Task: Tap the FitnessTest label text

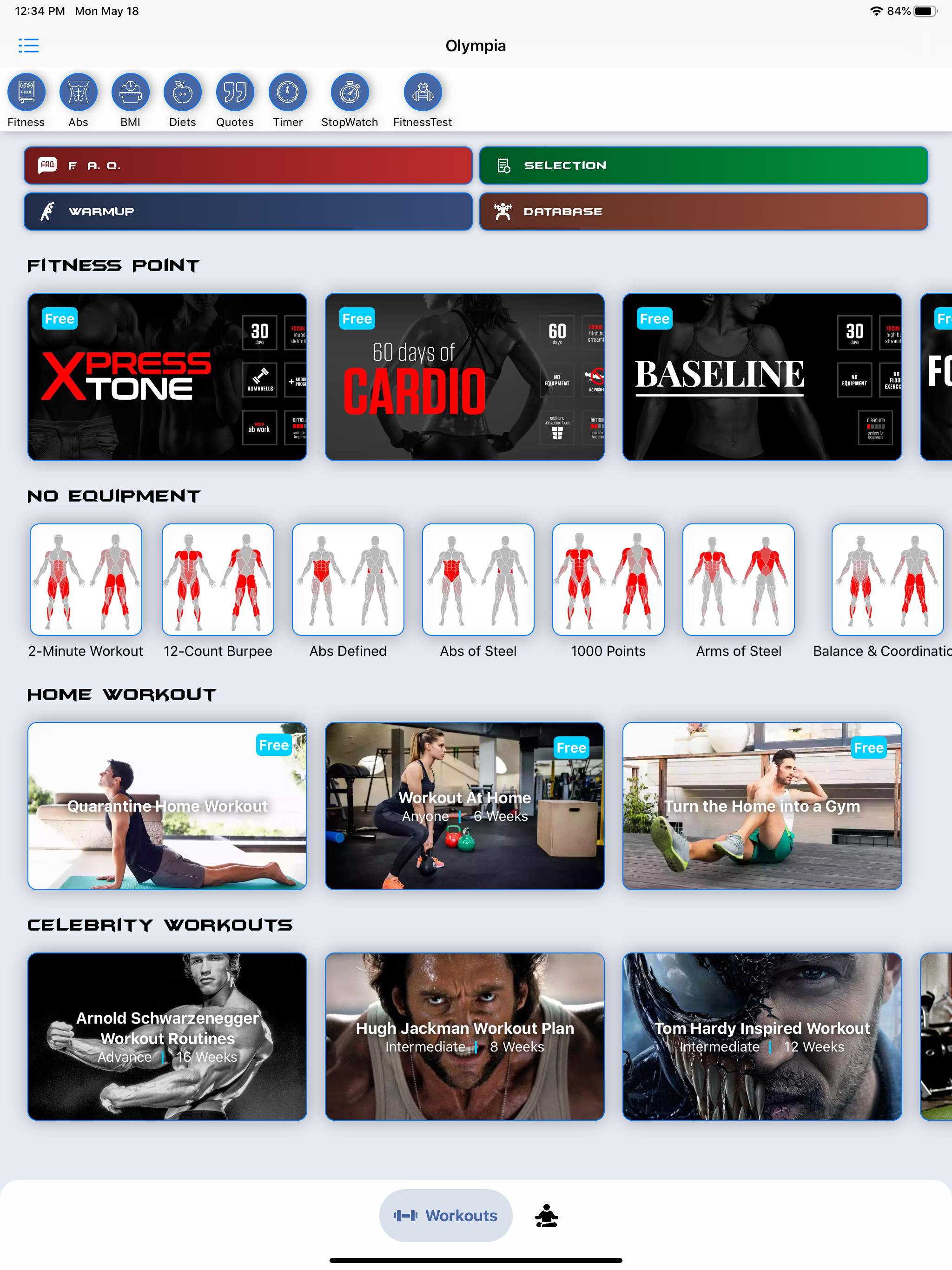Action: [423, 122]
